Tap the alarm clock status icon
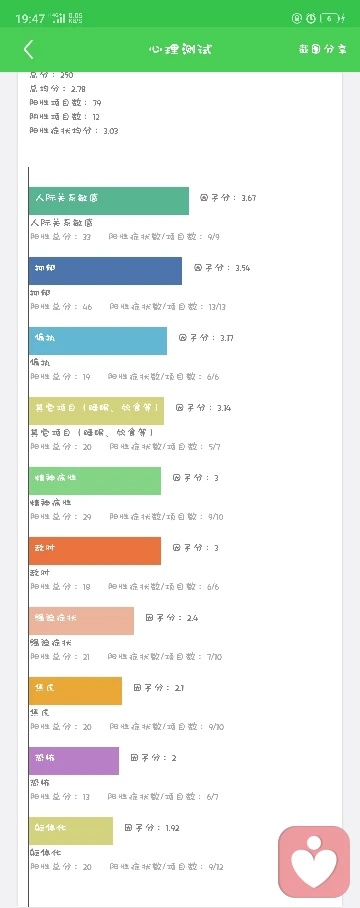 (311, 19)
